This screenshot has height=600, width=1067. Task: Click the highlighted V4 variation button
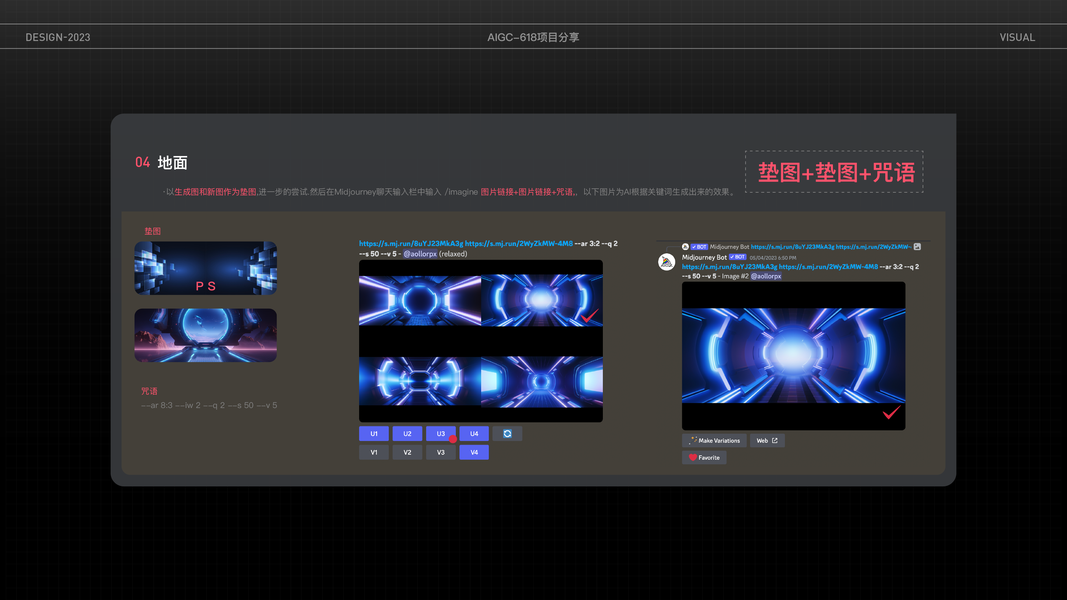[x=474, y=452]
